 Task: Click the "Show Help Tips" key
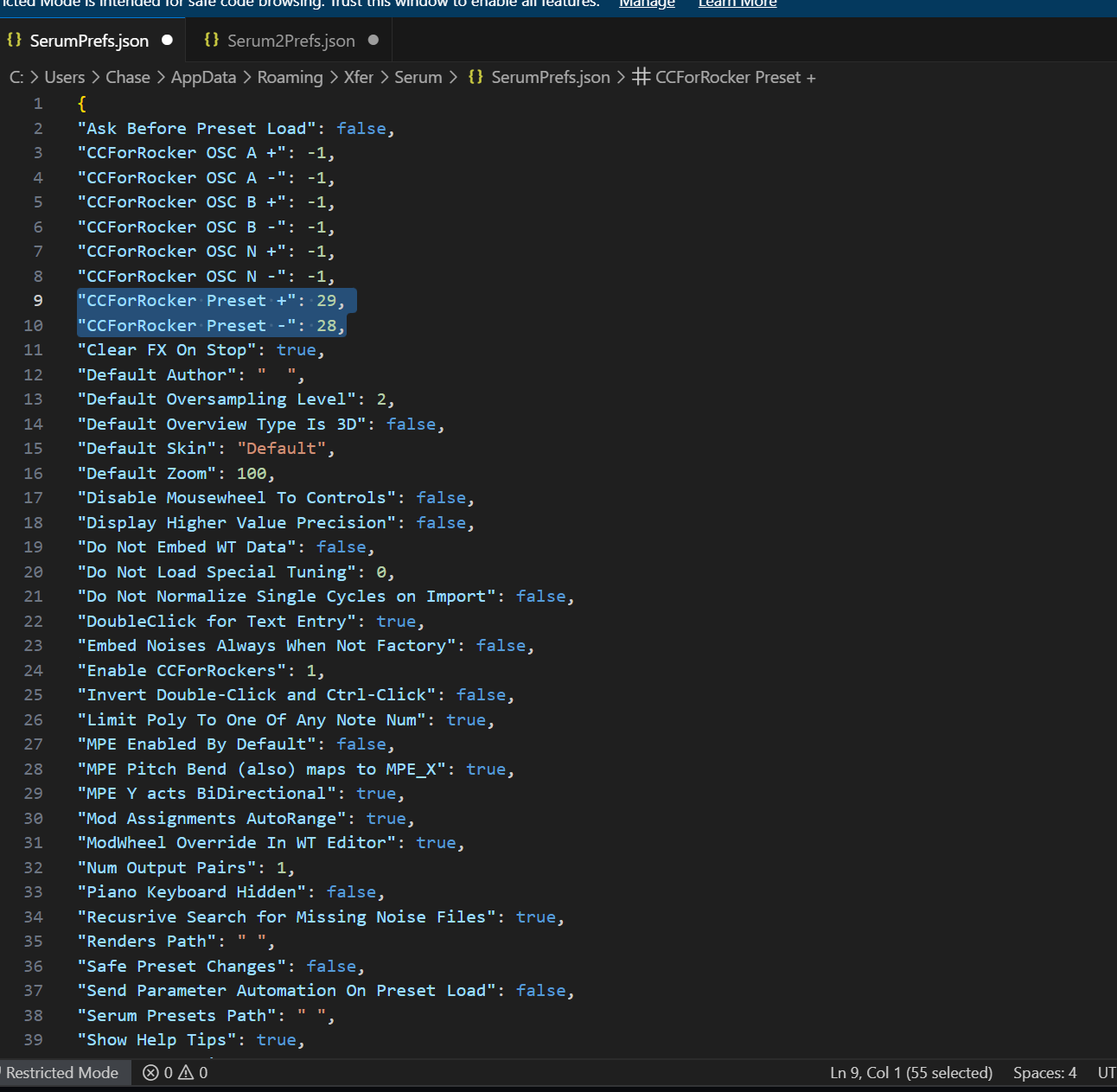pyautogui.click(x=156, y=1040)
